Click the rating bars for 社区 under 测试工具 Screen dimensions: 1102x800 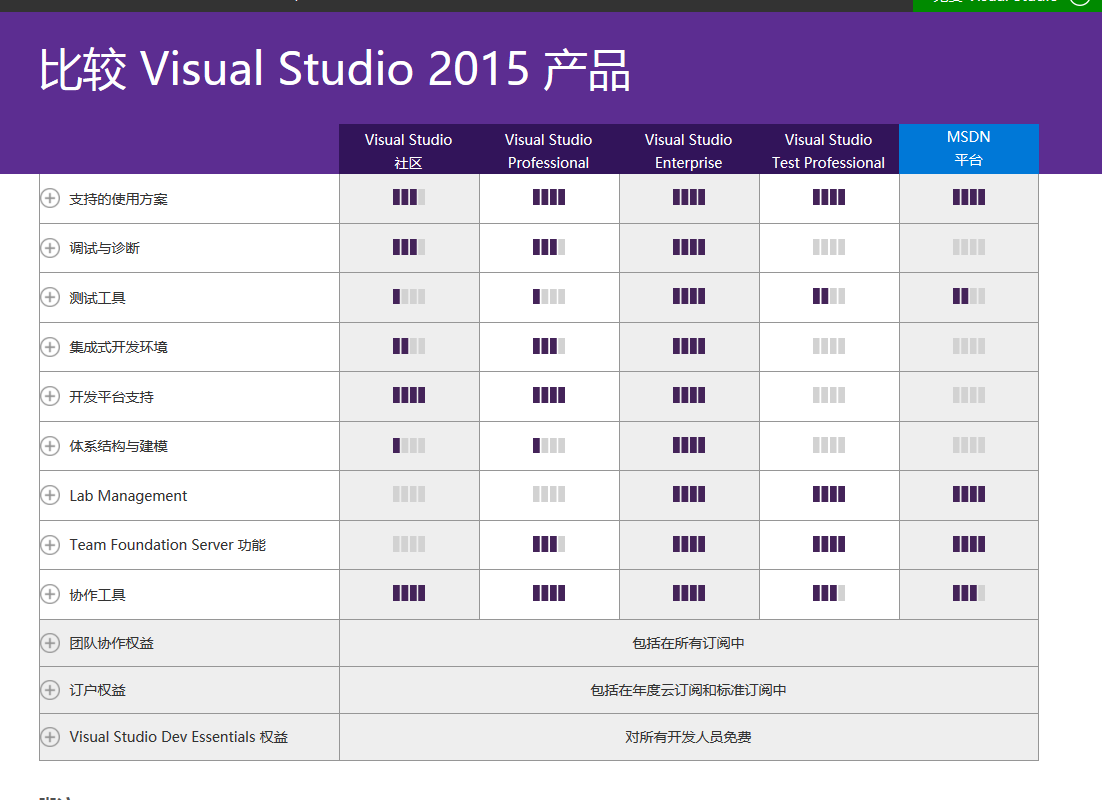pyautogui.click(x=409, y=296)
